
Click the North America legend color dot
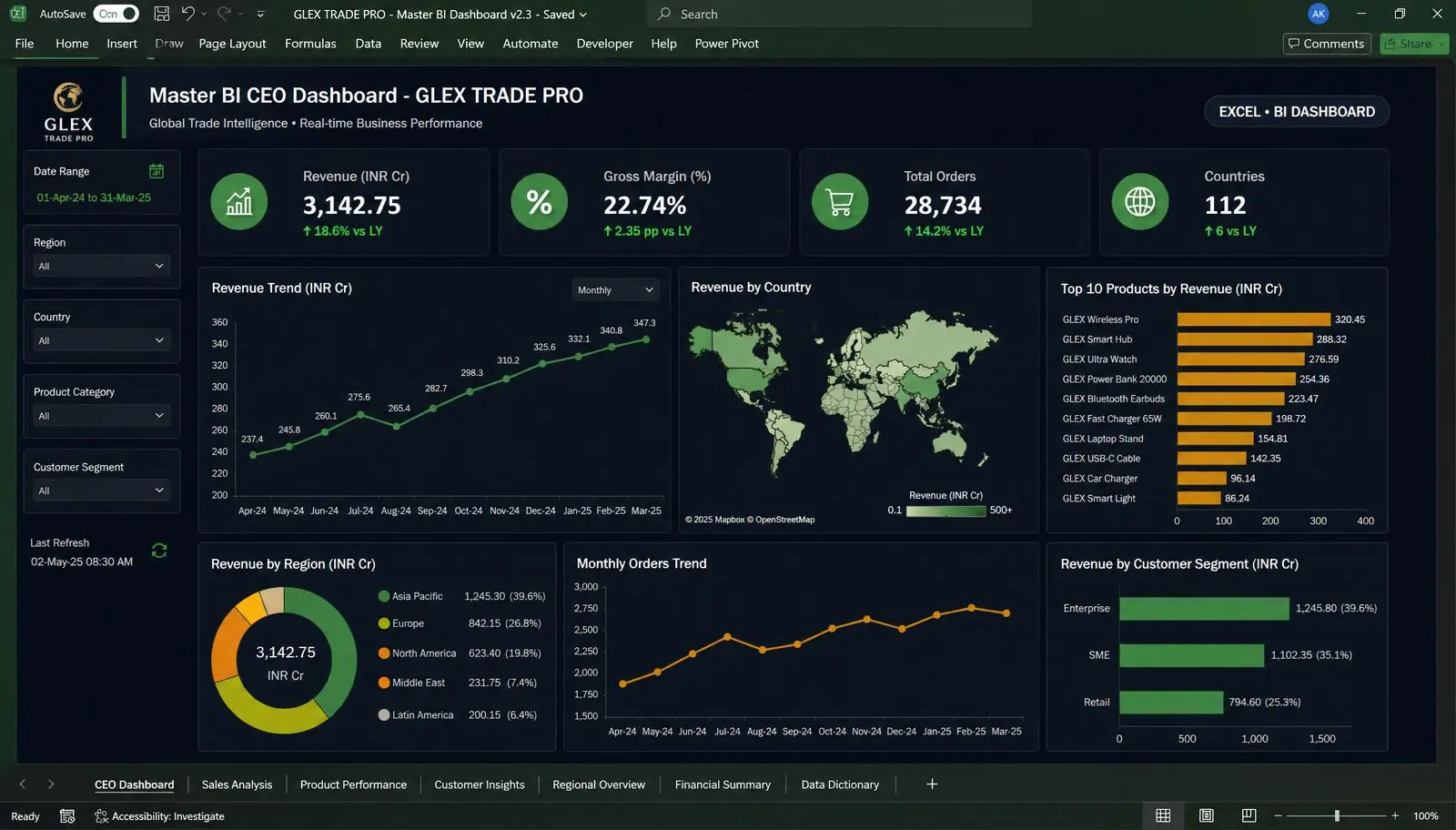(384, 653)
